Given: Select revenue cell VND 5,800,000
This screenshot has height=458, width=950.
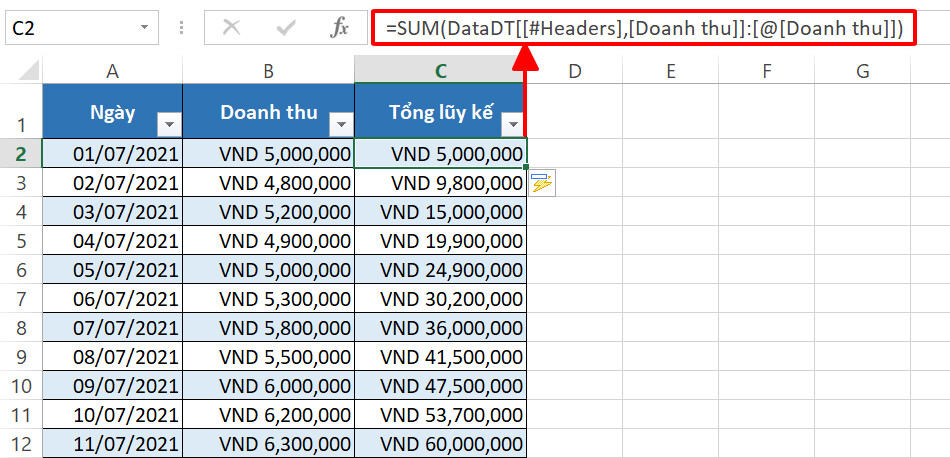Looking at the screenshot, I should (x=268, y=328).
